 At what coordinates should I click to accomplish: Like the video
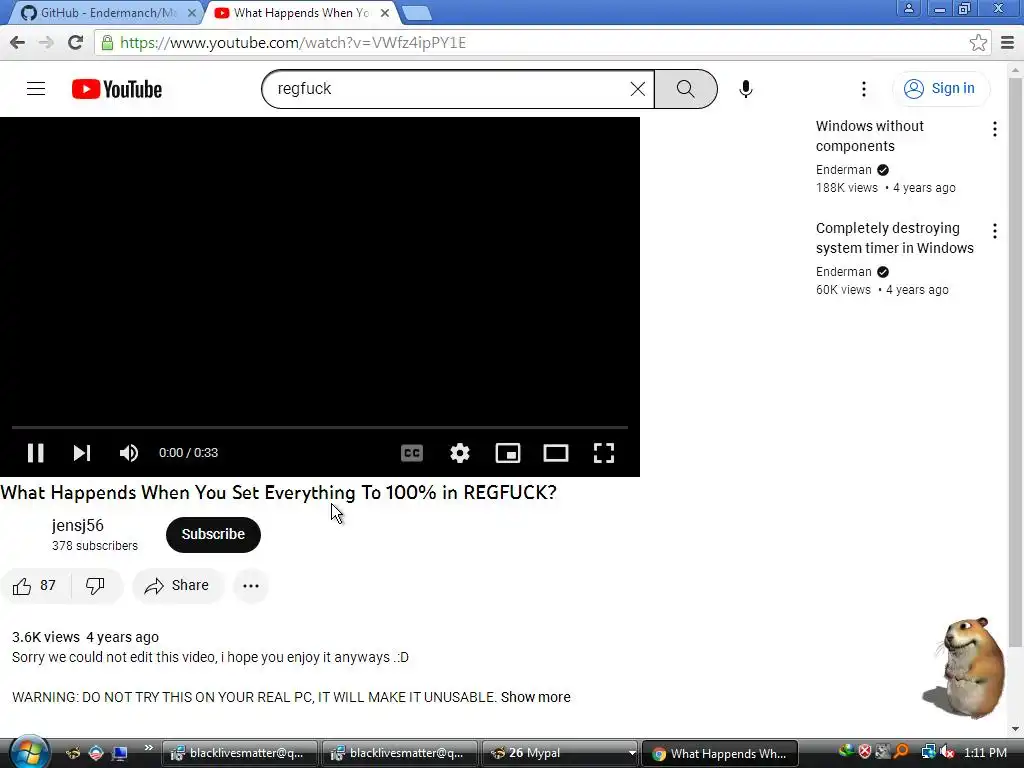35,586
